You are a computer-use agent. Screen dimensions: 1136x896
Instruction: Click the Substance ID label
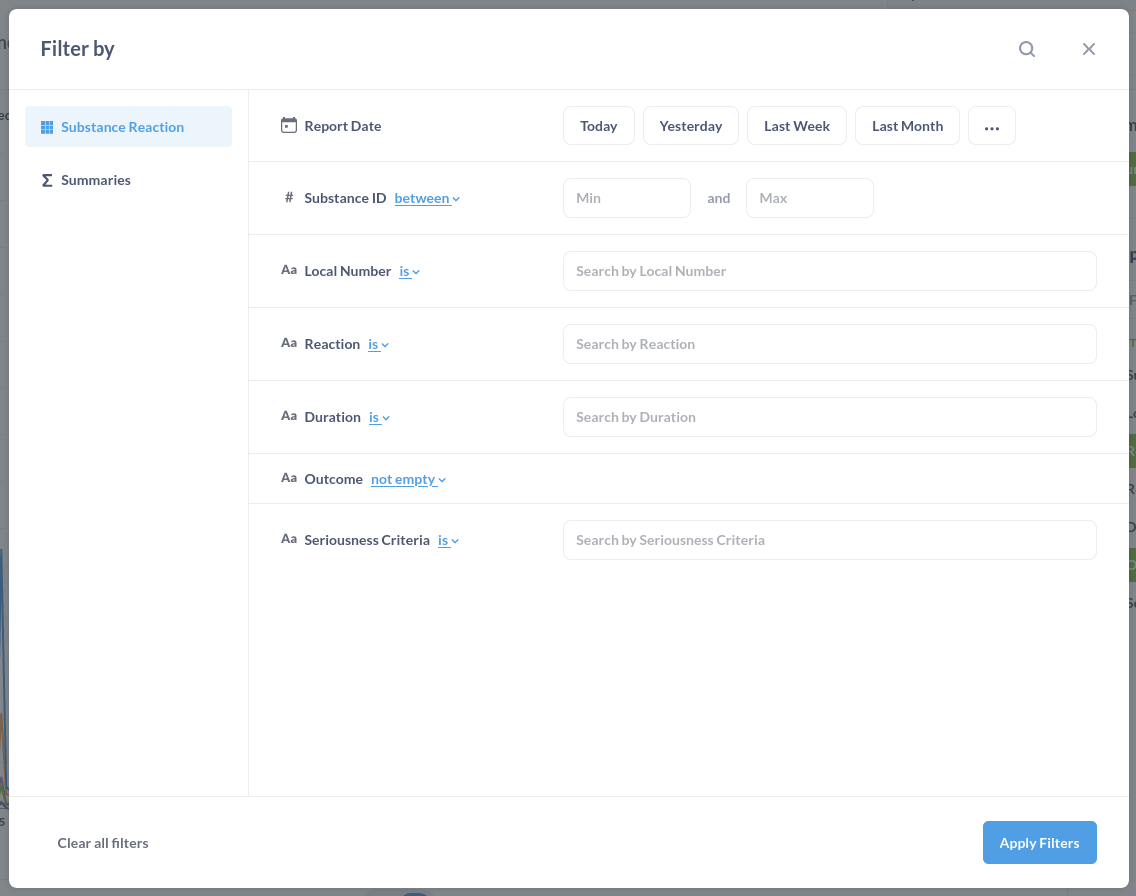[345, 198]
